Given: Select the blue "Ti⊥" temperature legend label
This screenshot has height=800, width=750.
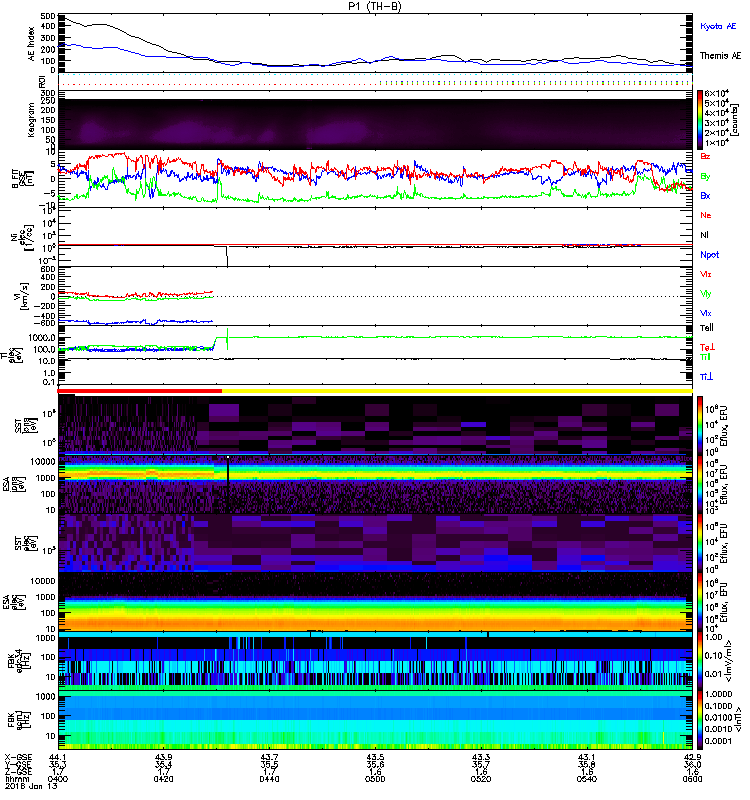Looking at the screenshot, I should click(x=706, y=377).
